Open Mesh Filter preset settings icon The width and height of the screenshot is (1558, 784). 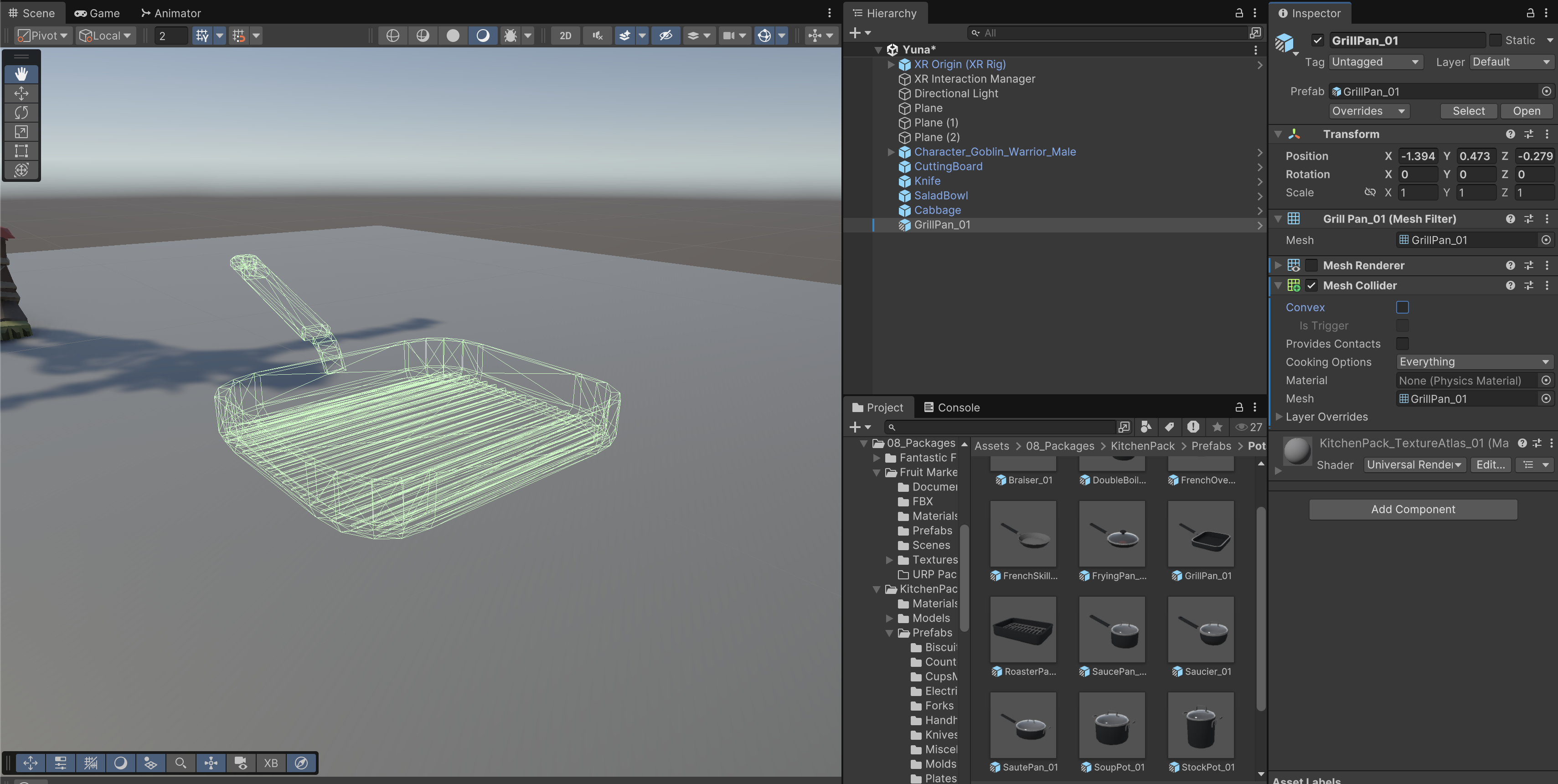[x=1528, y=219]
